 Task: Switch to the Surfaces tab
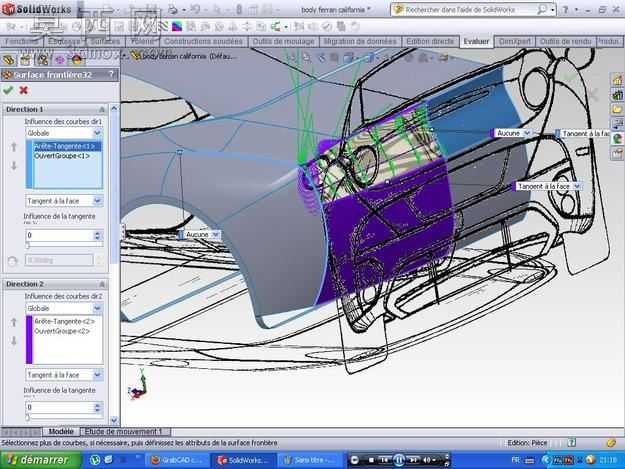click(x=105, y=41)
